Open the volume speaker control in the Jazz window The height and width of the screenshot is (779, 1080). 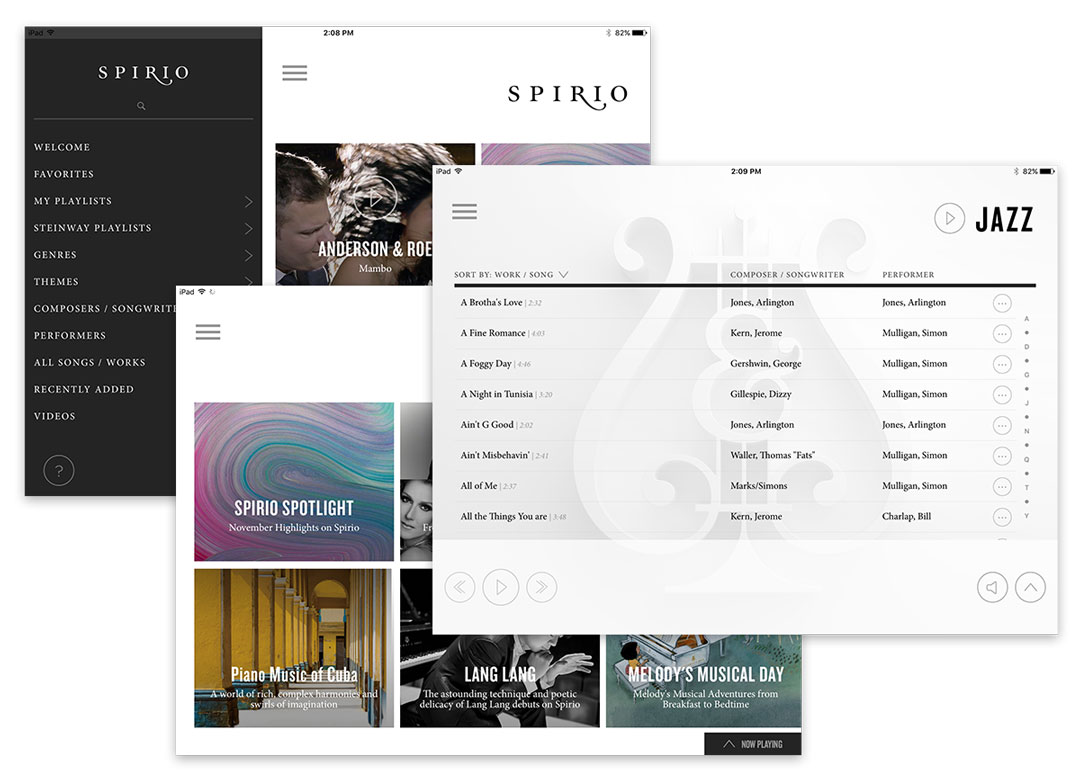[992, 588]
